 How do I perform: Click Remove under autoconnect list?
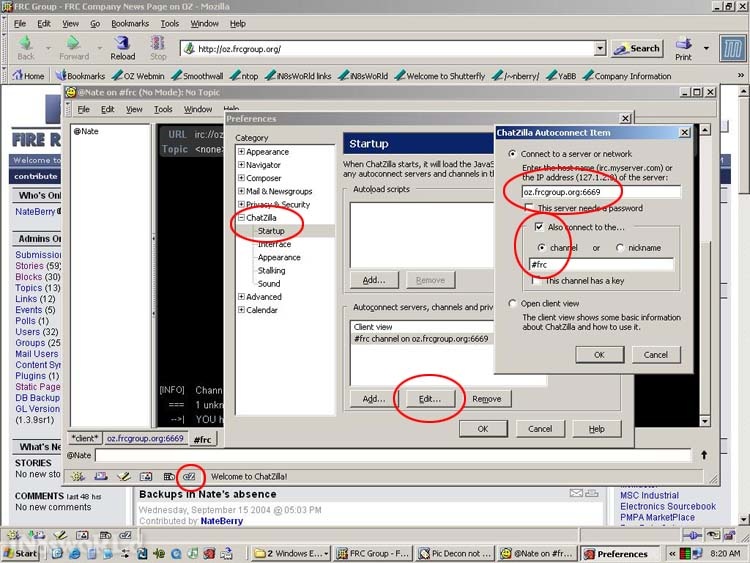[x=486, y=399]
